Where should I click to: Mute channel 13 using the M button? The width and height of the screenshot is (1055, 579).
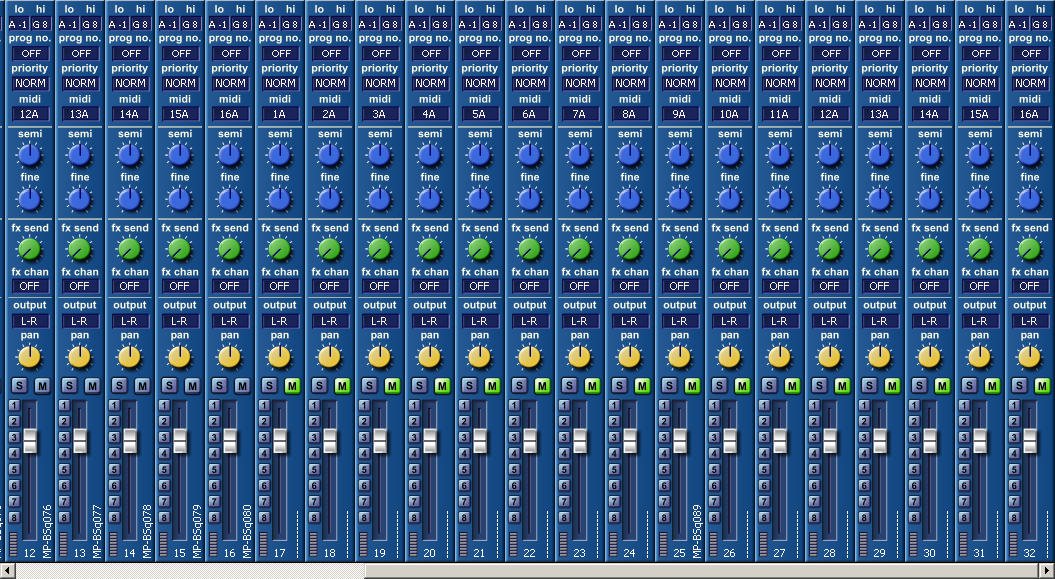click(92, 386)
